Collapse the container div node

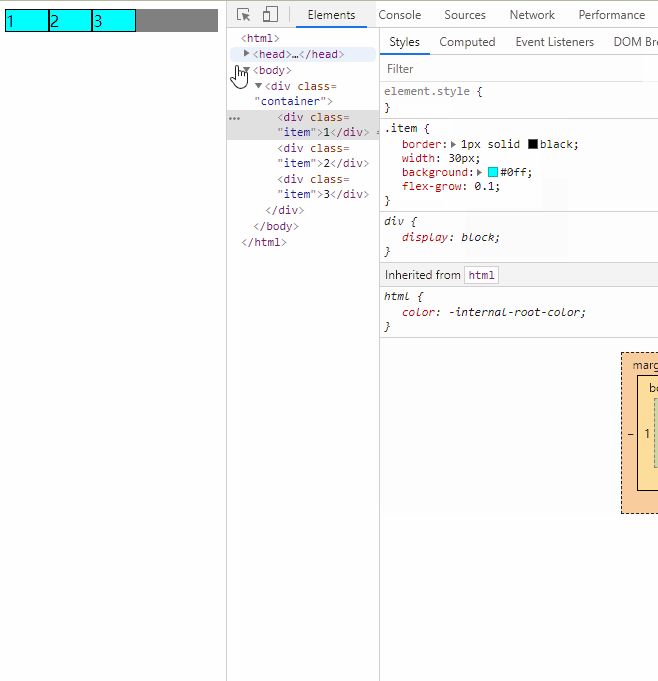pyautogui.click(x=258, y=86)
